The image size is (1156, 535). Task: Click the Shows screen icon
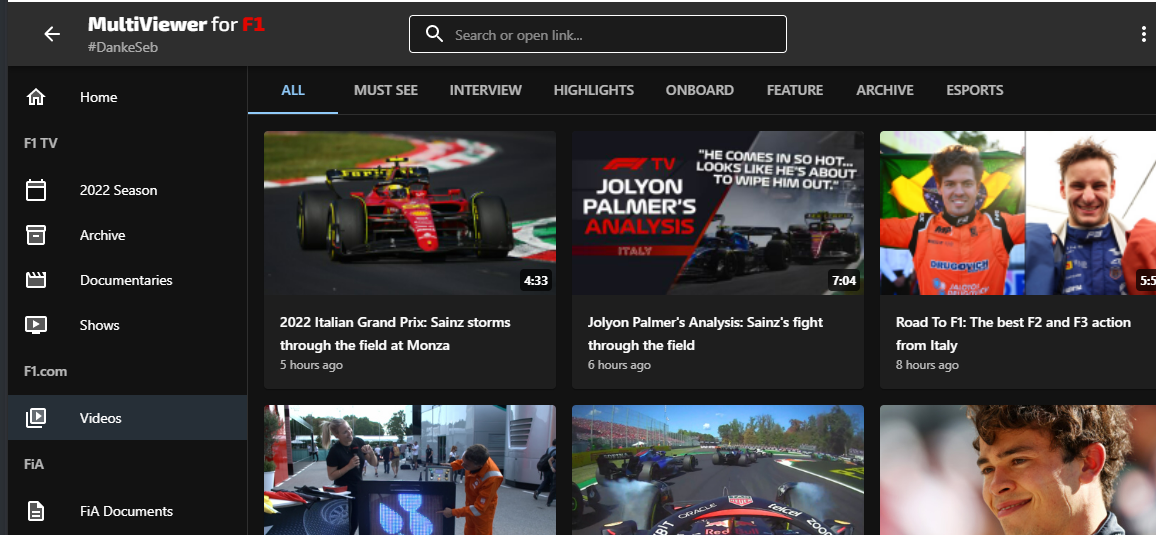point(35,325)
